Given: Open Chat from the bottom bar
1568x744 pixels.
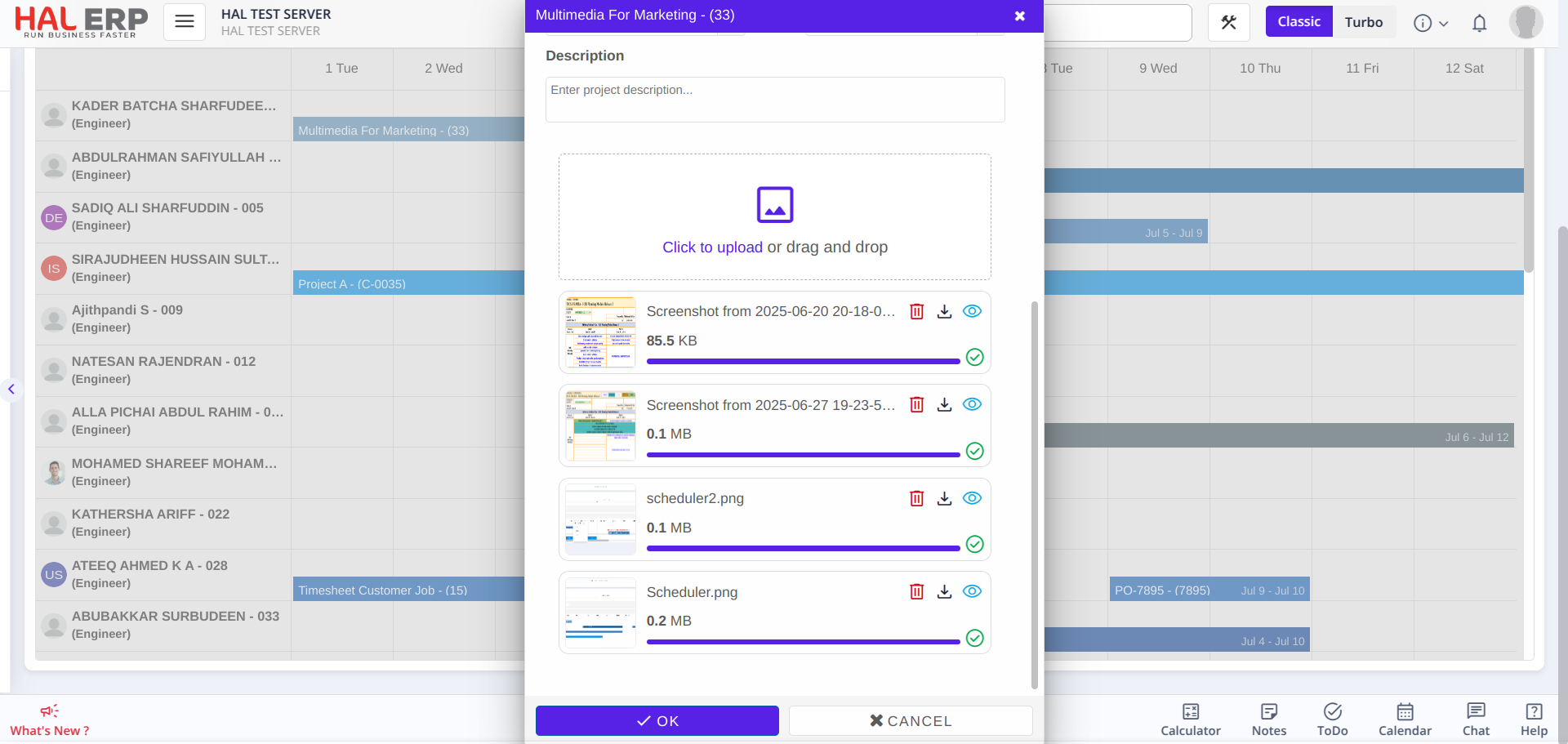Looking at the screenshot, I should tap(1476, 719).
